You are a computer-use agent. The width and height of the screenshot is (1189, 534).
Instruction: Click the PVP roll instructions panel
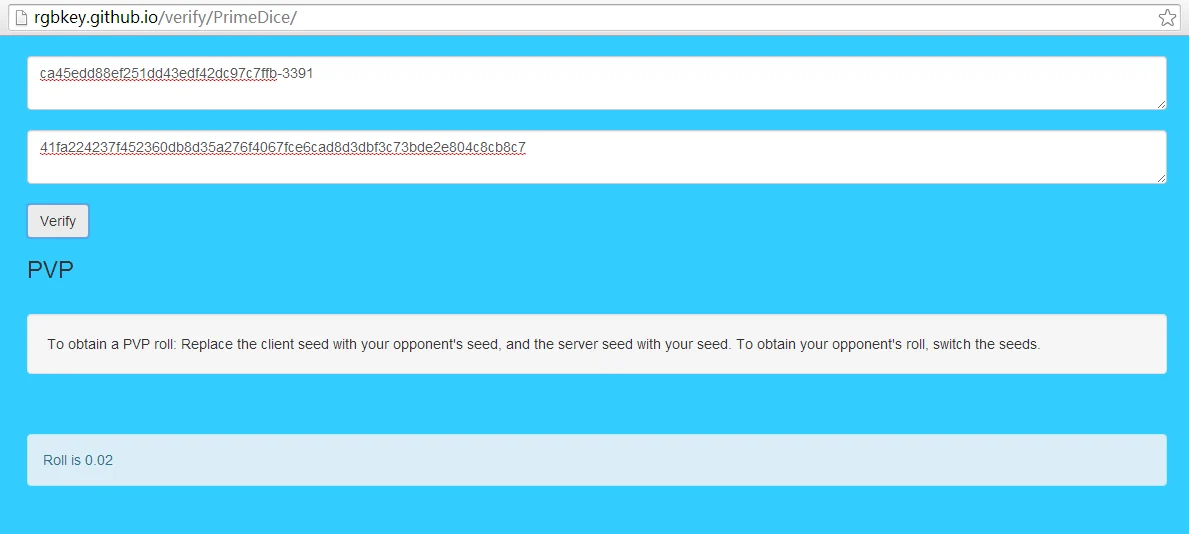coord(597,344)
